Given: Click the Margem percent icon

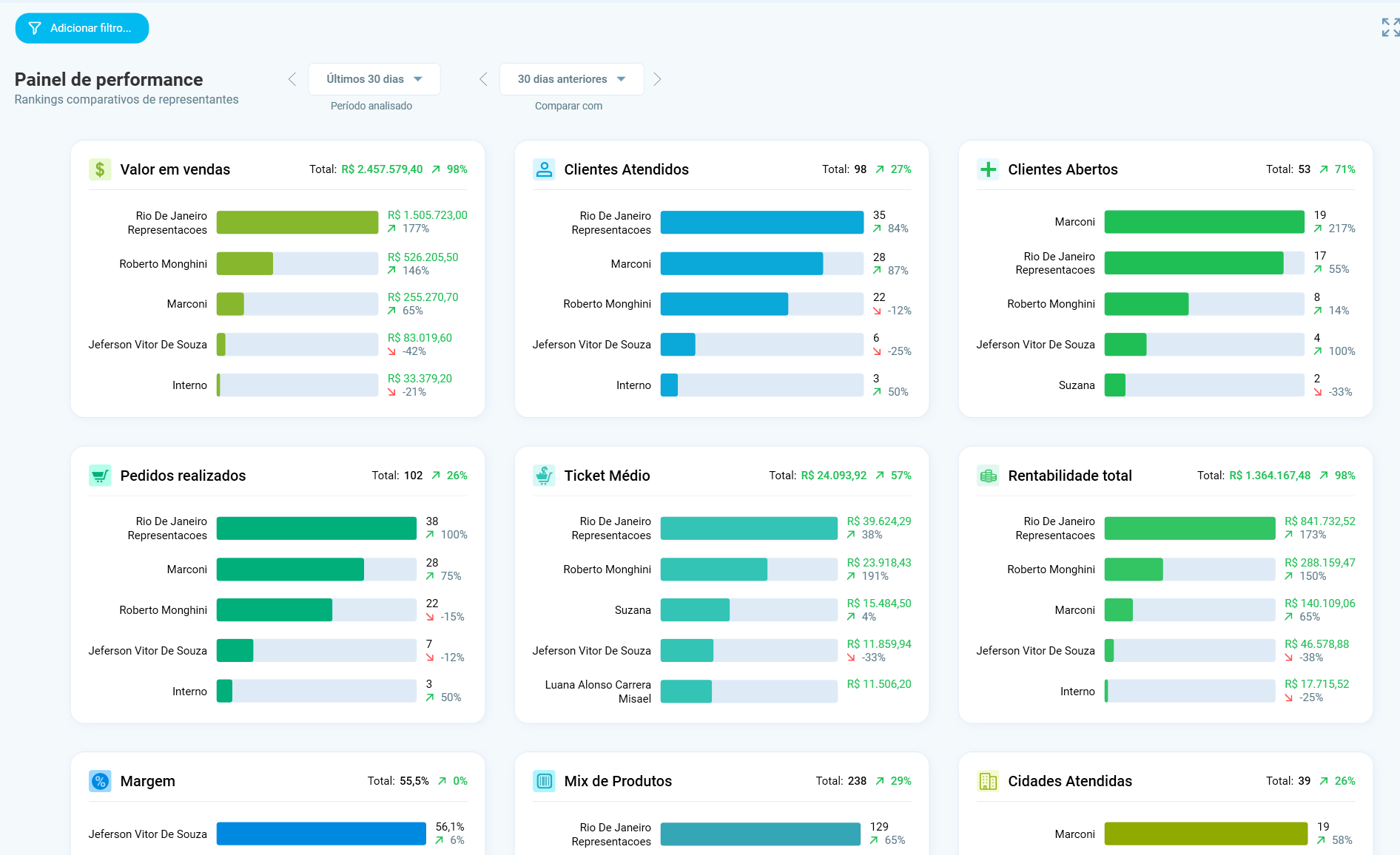Looking at the screenshot, I should point(100,781).
